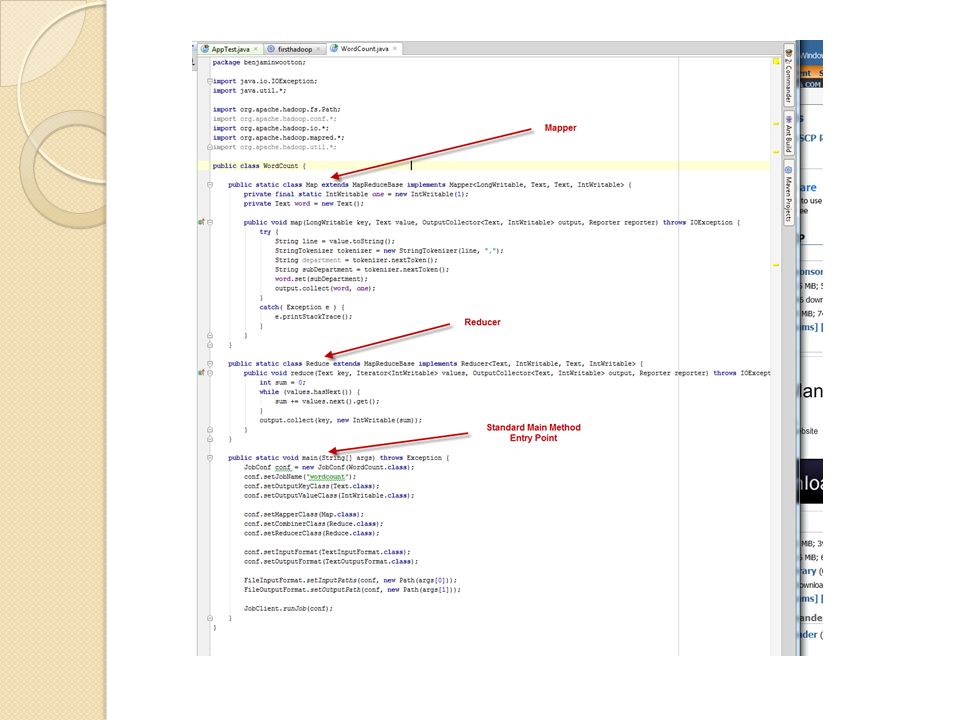Close the AppTest.java tab
Viewport: 960px width, 720px height.
[x=256, y=49]
